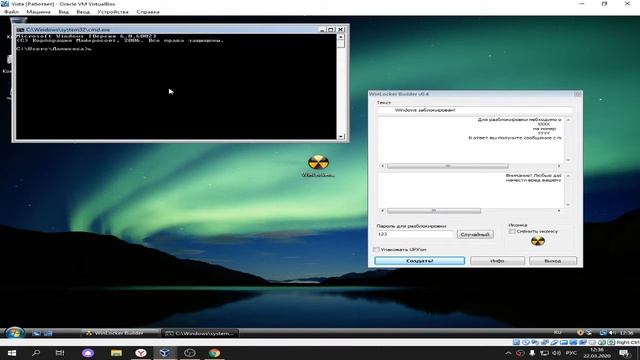Click the Vista taskbar clock 12:36

(x=627, y=333)
